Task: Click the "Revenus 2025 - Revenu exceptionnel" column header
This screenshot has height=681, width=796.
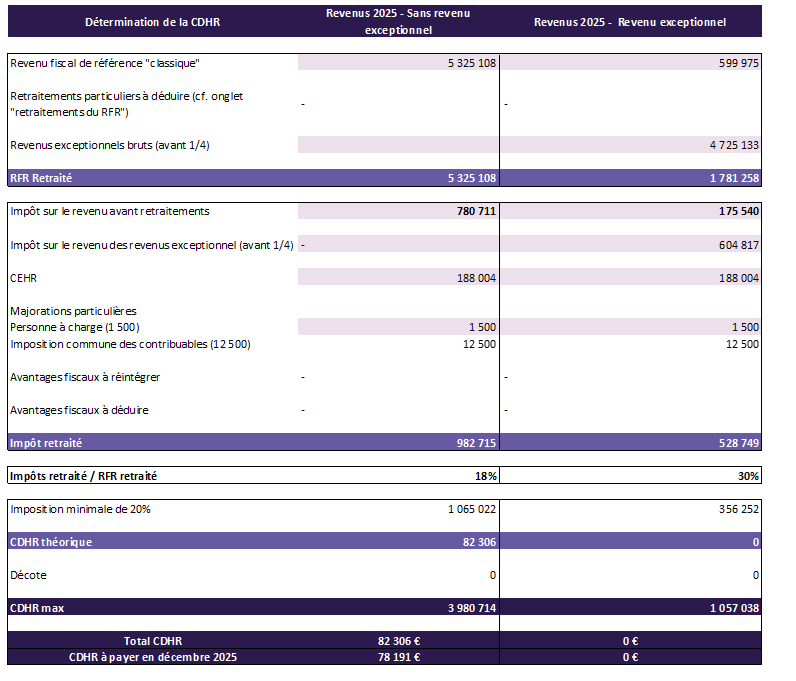Action: coord(630,21)
